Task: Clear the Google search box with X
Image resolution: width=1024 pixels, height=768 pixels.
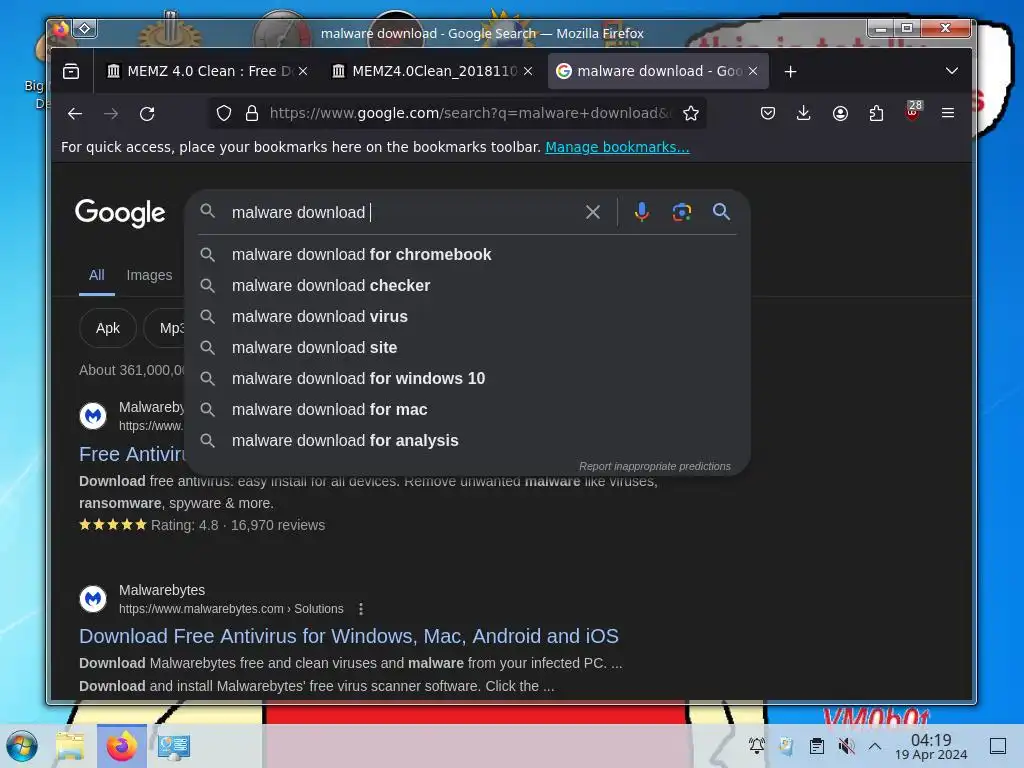Action: (x=593, y=212)
